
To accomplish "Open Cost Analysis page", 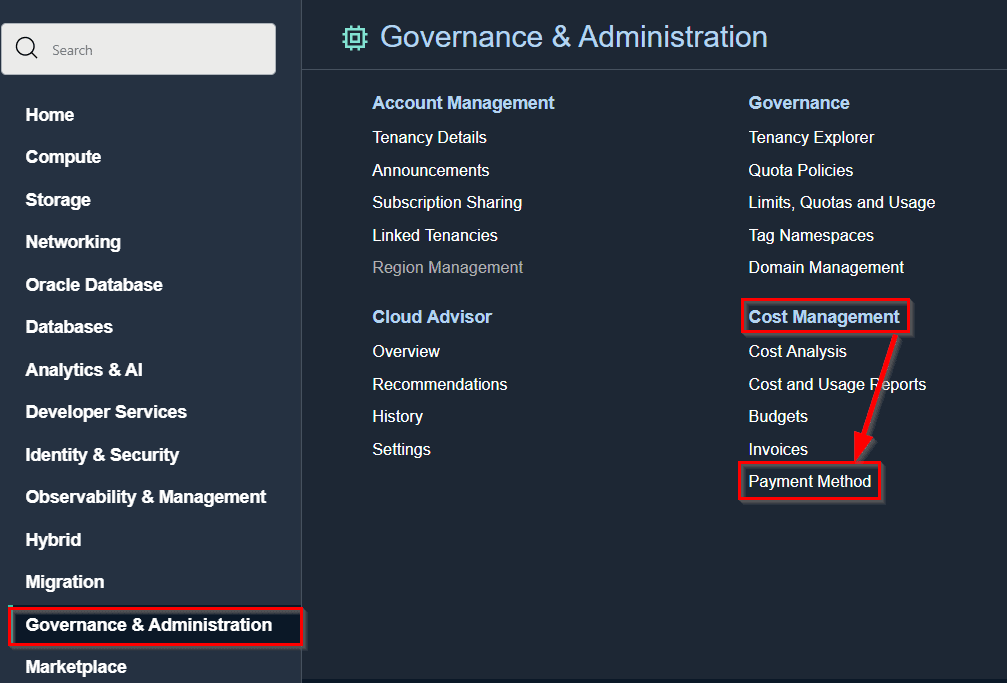I will (797, 352).
